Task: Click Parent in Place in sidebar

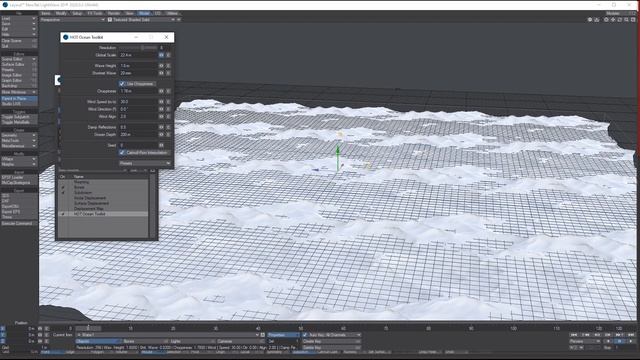Action: [19, 99]
